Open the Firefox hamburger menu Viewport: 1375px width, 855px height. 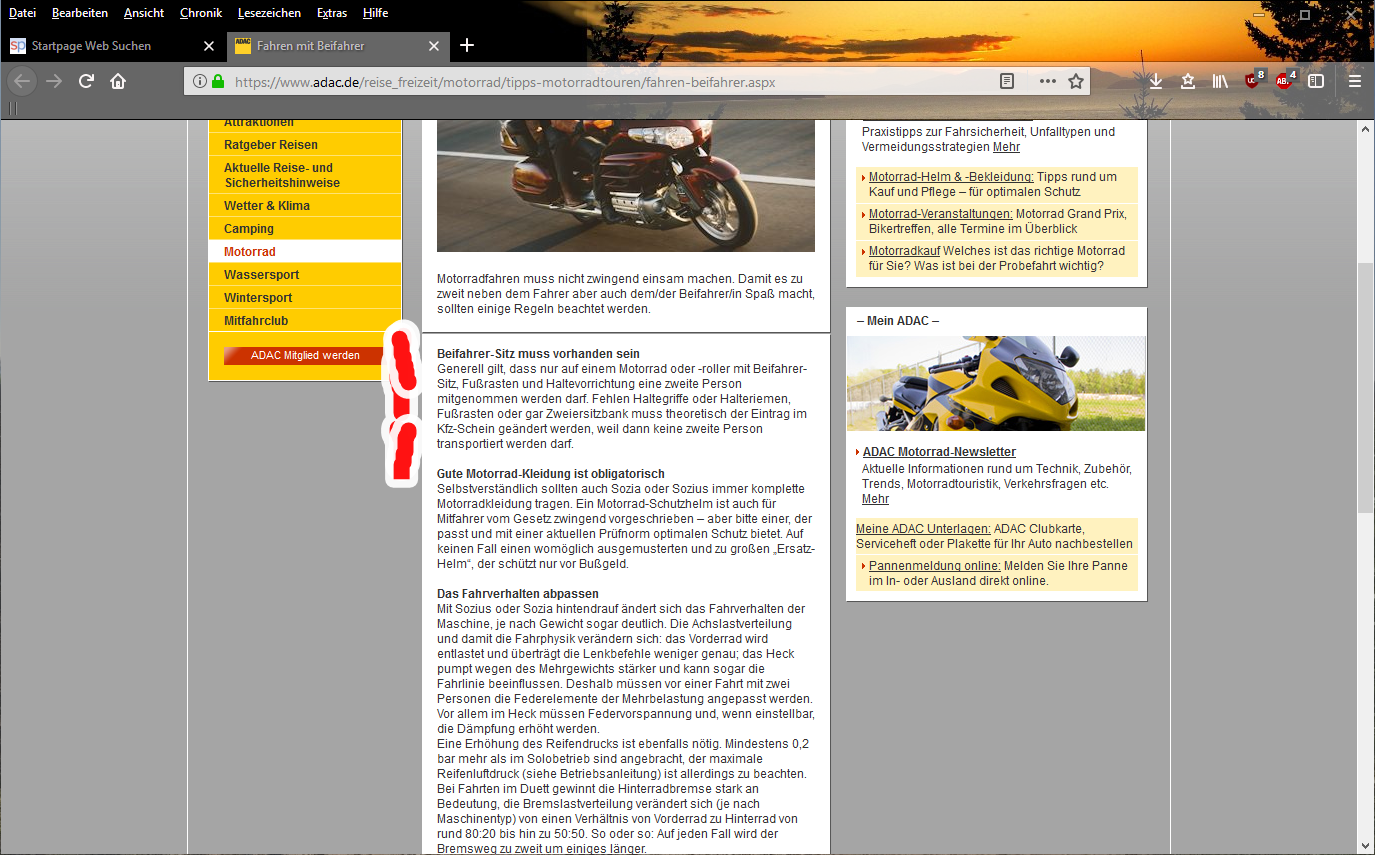coord(1354,81)
